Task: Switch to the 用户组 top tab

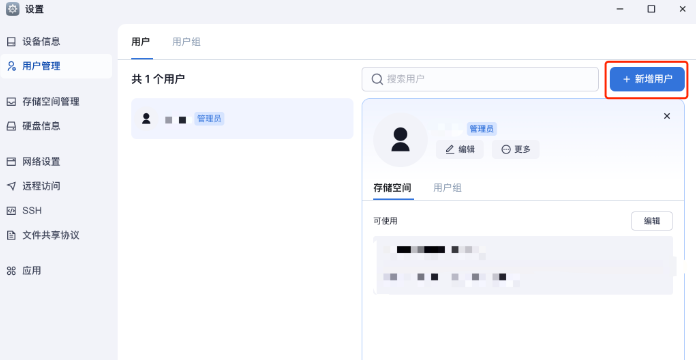Action: click(186, 42)
